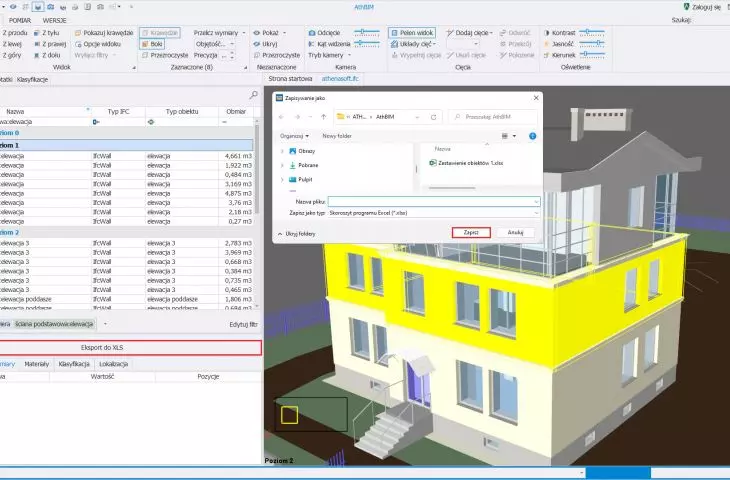Screen dimensions: 730x480
Task: Select the 'Zestawienie obiektów 1.xlsx' file
Action: 466,163
